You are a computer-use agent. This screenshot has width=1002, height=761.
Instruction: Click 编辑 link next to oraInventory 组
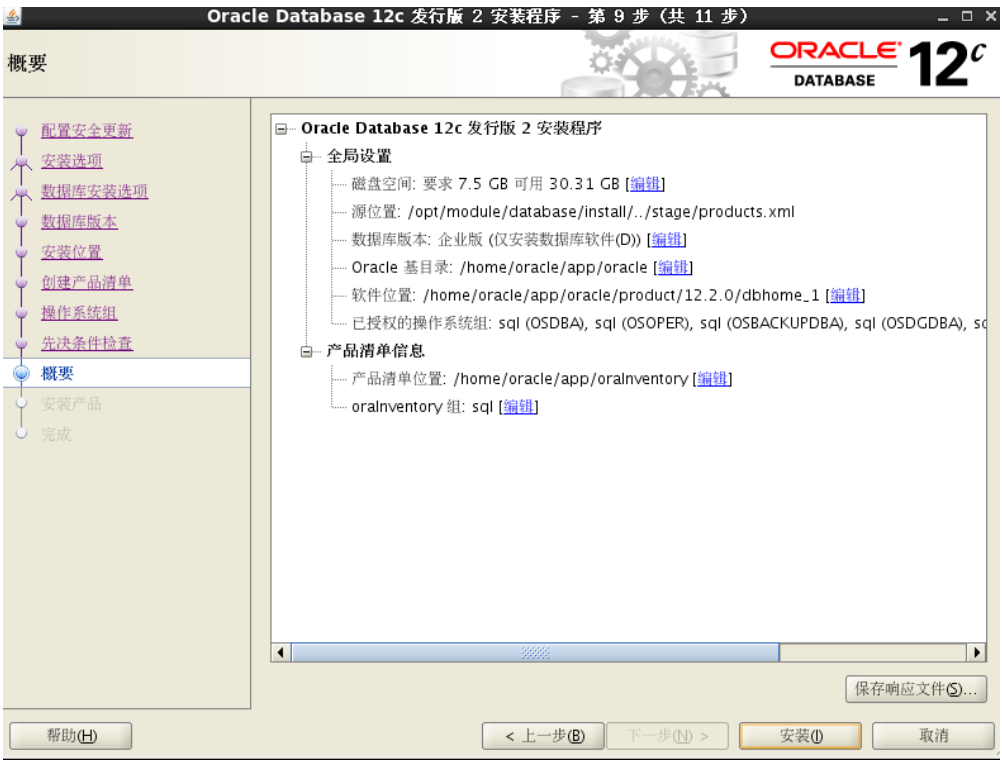[x=518, y=406]
